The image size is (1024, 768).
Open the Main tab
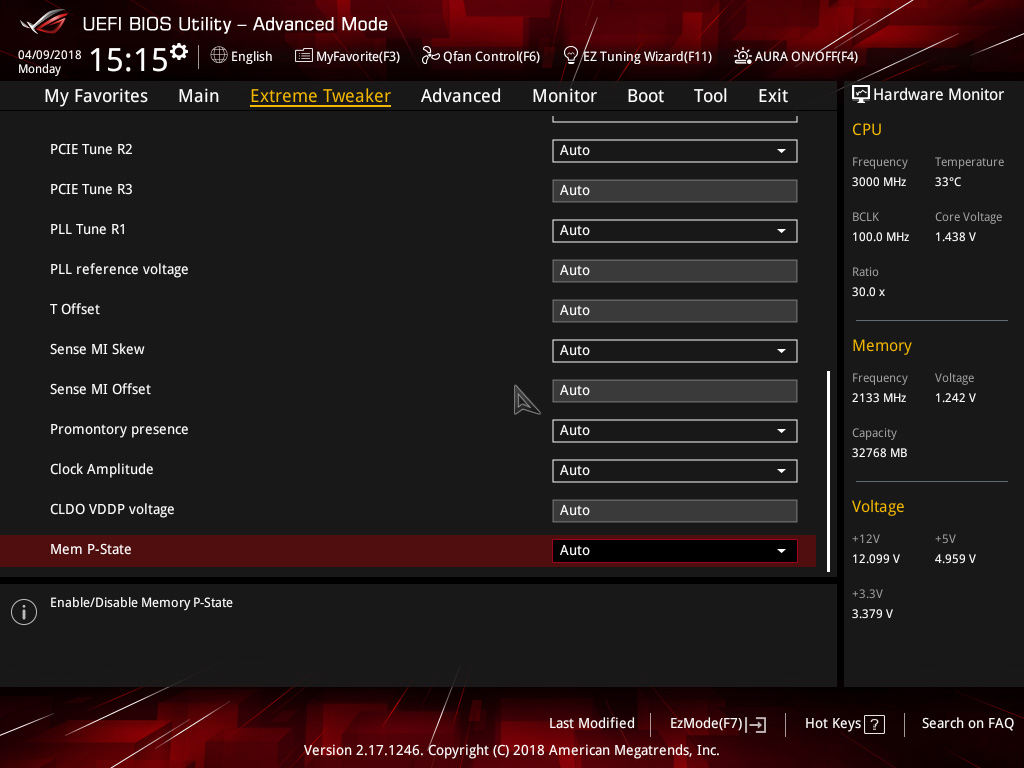tap(199, 96)
